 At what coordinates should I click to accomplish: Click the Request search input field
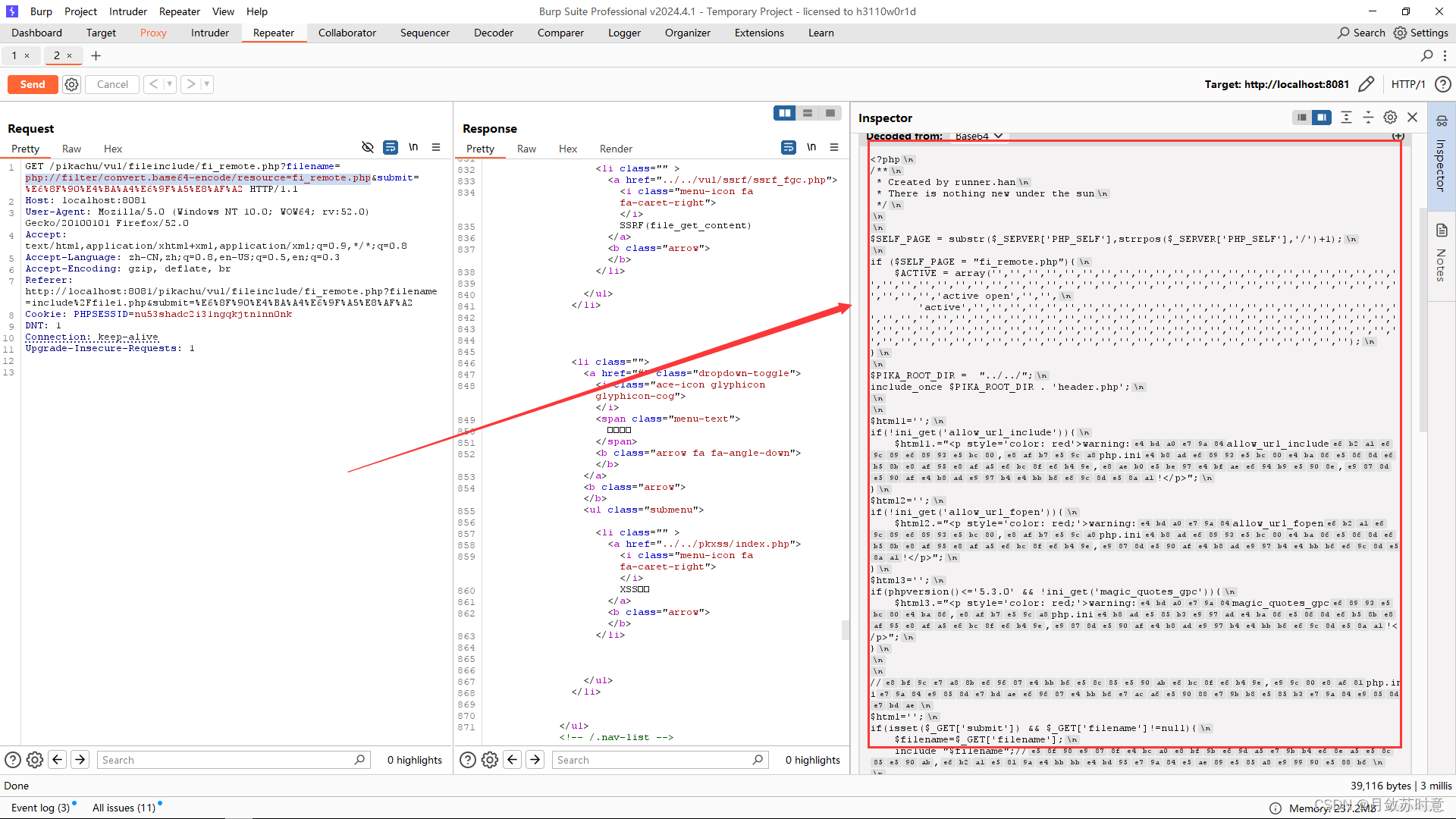[x=226, y=760]
